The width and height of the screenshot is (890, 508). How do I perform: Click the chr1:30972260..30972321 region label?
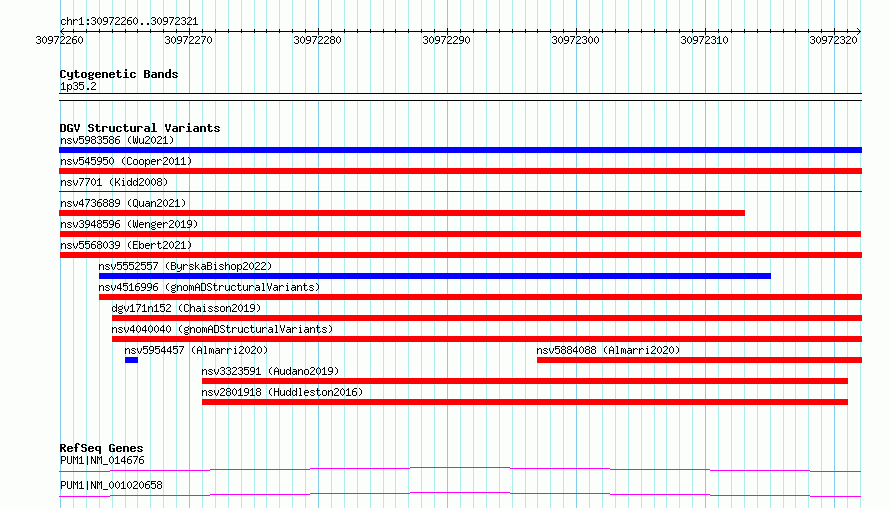coord(129,21)
